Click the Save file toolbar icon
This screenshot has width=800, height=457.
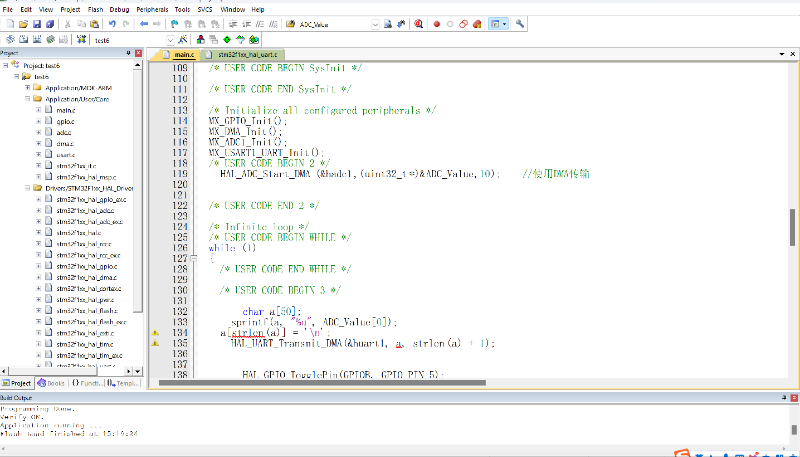(x=36, y=23)
